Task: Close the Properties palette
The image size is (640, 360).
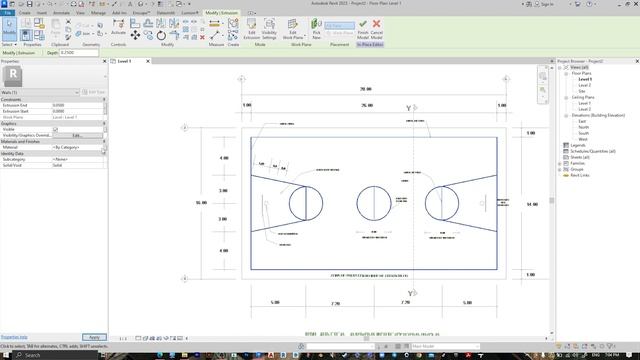Action: pos(104,61)
